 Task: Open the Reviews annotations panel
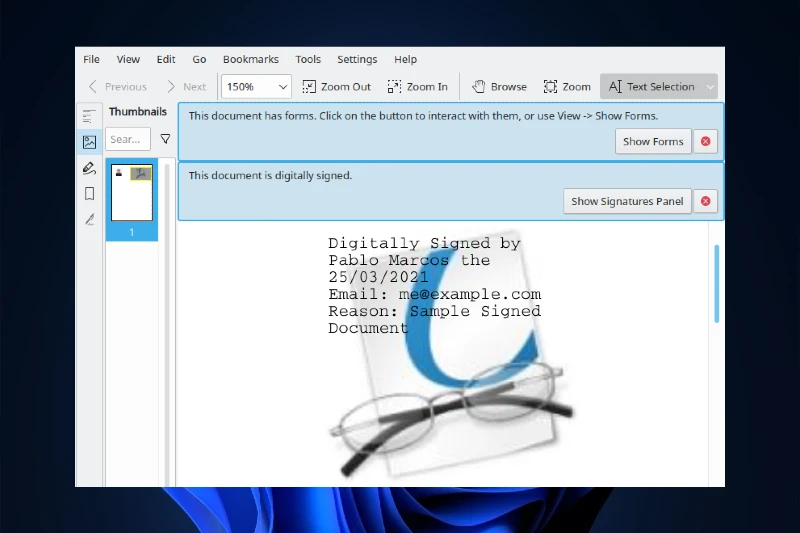[90, 168]
